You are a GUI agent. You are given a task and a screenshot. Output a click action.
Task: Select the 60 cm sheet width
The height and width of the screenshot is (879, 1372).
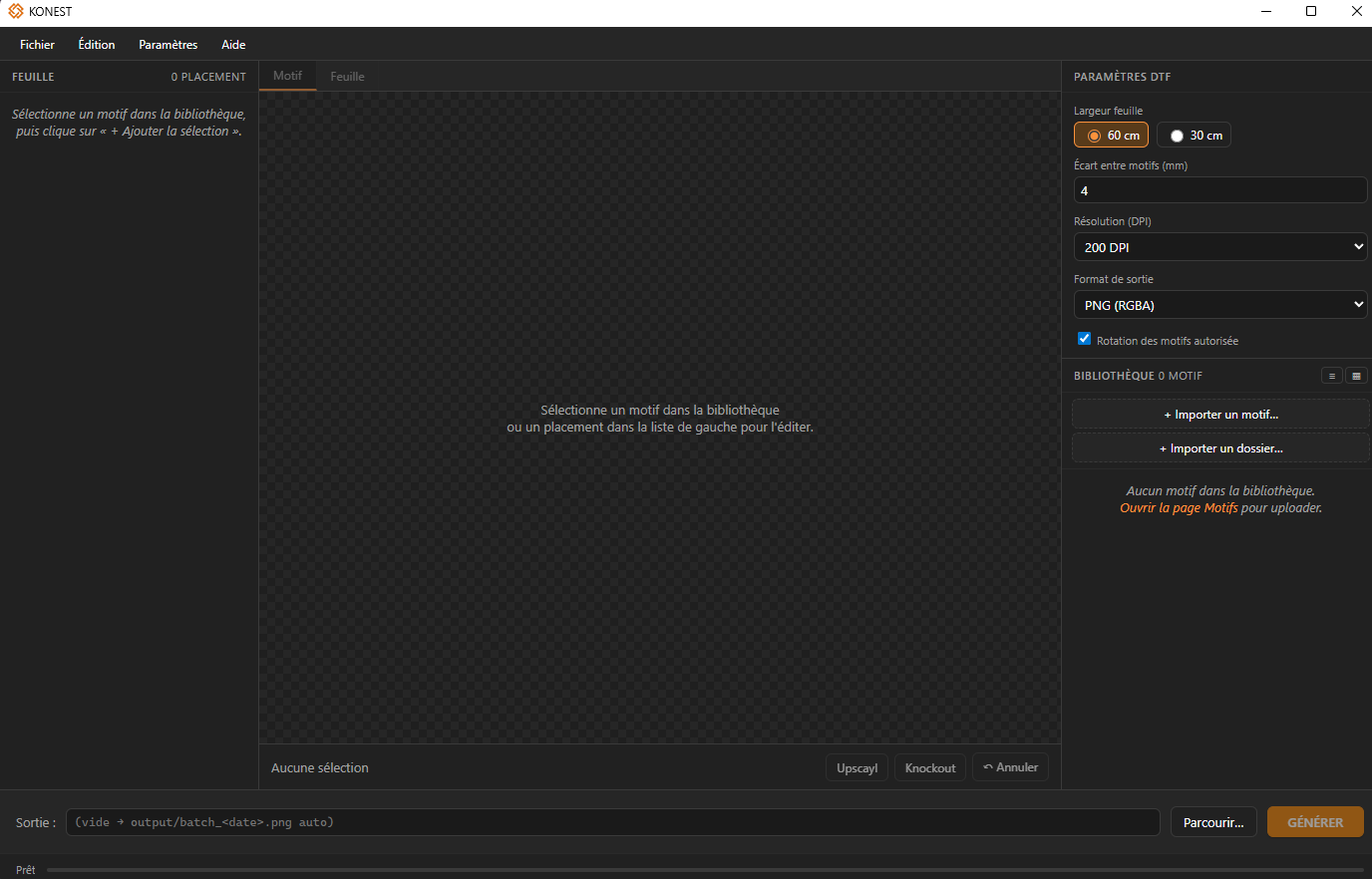pos(1111,136)
